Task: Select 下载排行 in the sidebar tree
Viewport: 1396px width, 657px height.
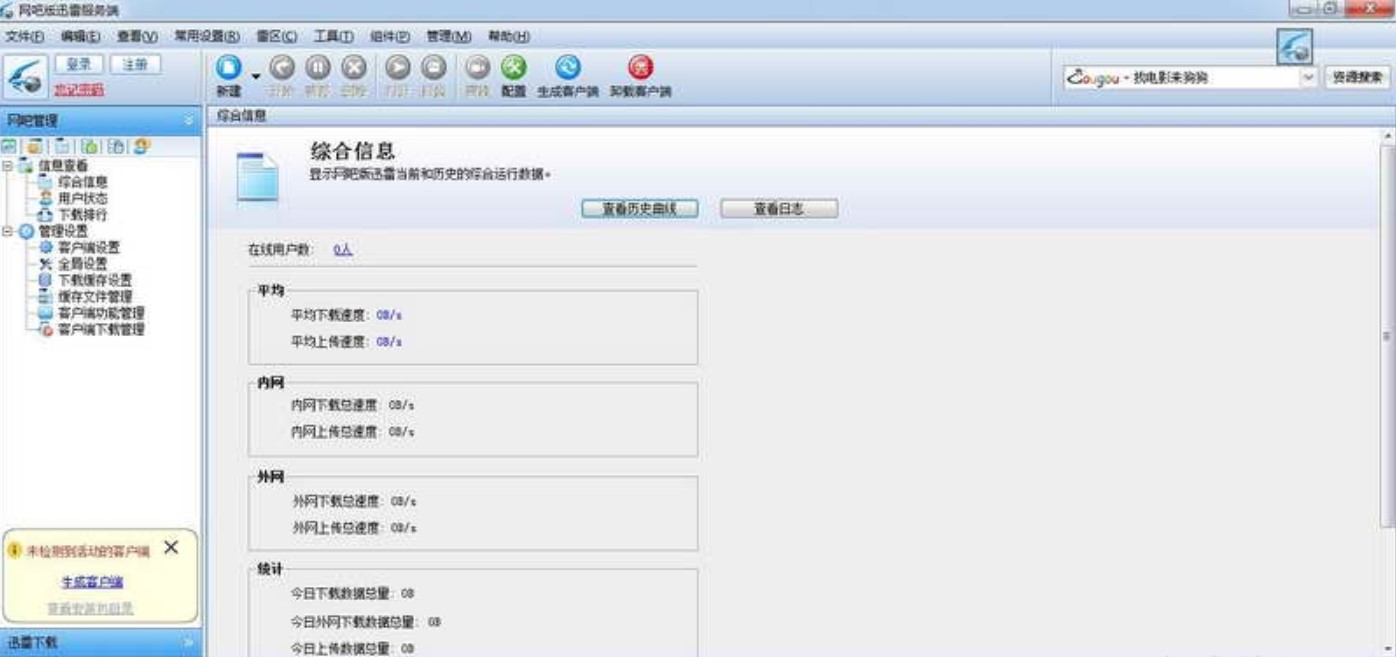Action: tap(82, 214)
